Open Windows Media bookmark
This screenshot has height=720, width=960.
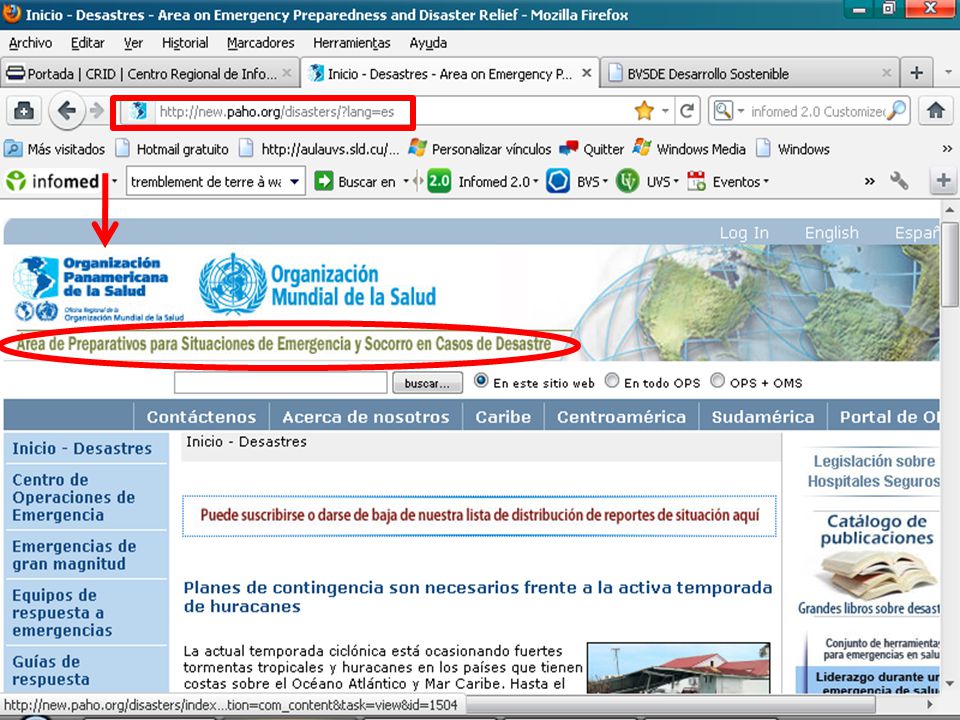(689, 149)
